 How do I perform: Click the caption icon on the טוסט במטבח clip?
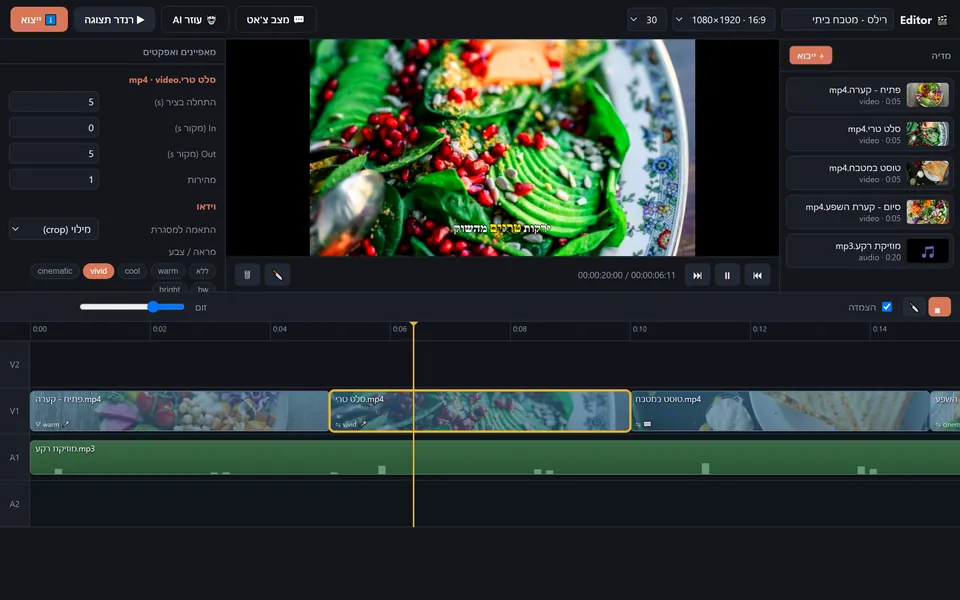coord(648,424)
